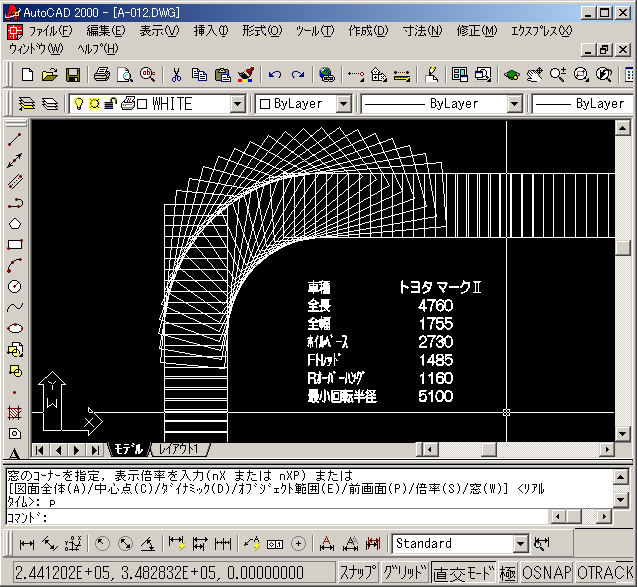Select the Spline draw tool
The height and width of the screenshot is (587, 637).
[x=15, y=307]
